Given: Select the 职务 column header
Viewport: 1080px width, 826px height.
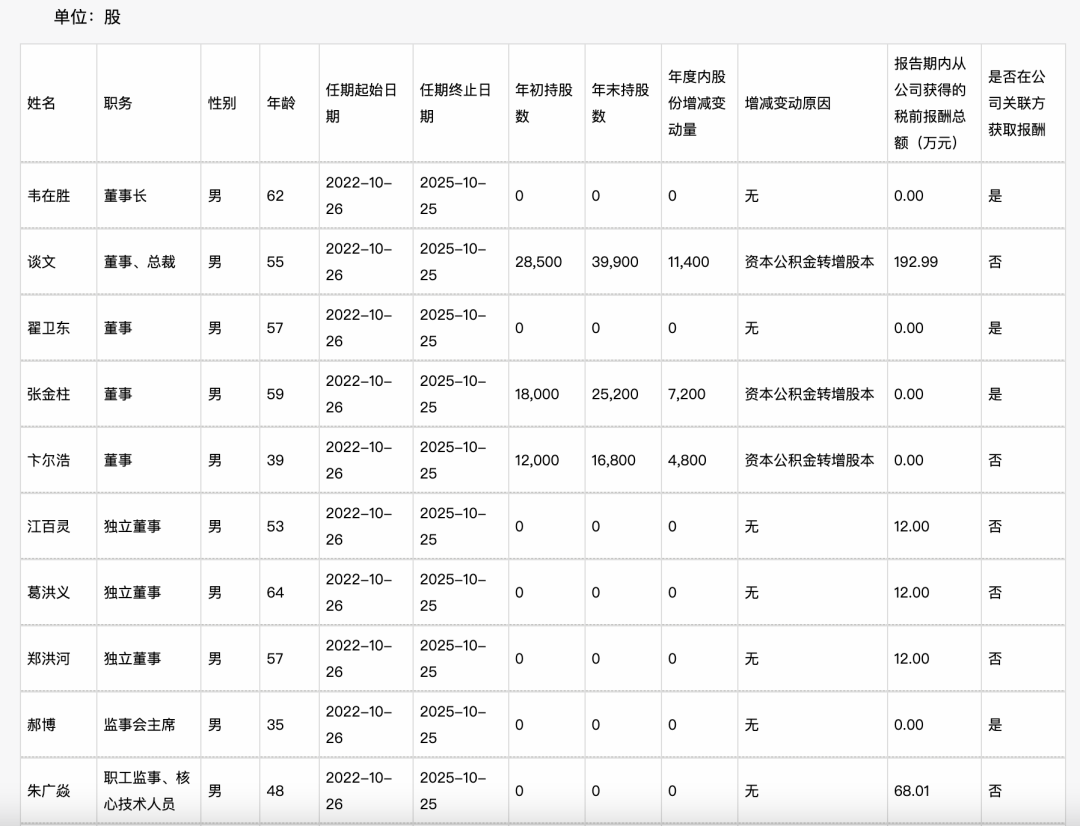Looking at the screenshot, I should [x=118, y=103].
